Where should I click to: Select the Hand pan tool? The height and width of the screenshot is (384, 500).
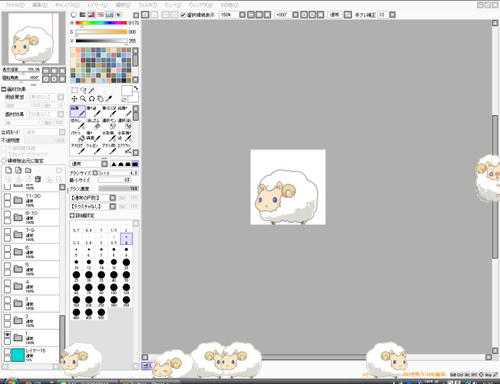(x=100, y=99)
